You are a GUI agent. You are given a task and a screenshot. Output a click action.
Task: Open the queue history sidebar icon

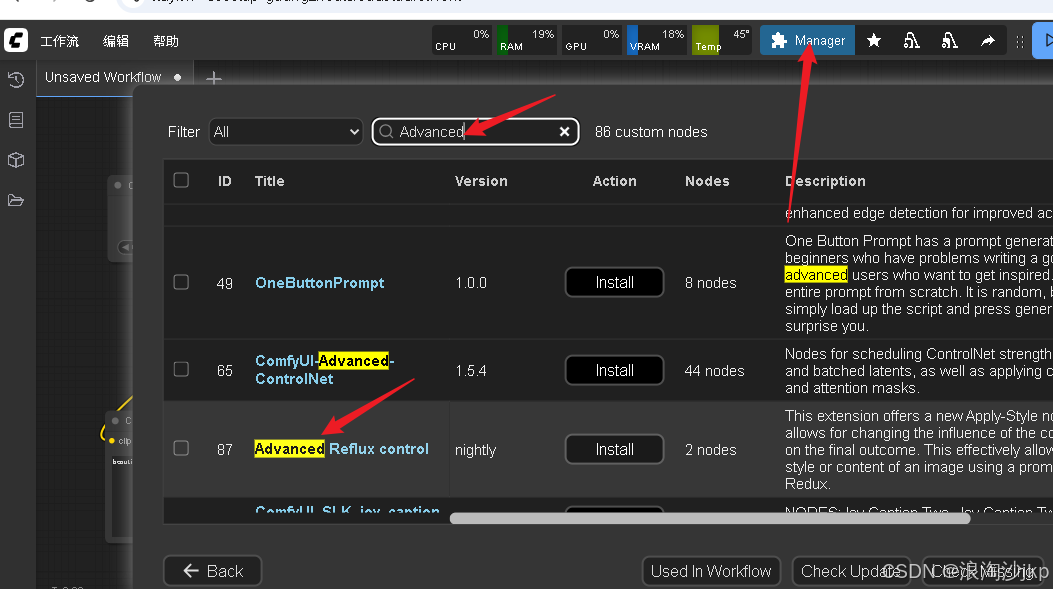(16, 80)
